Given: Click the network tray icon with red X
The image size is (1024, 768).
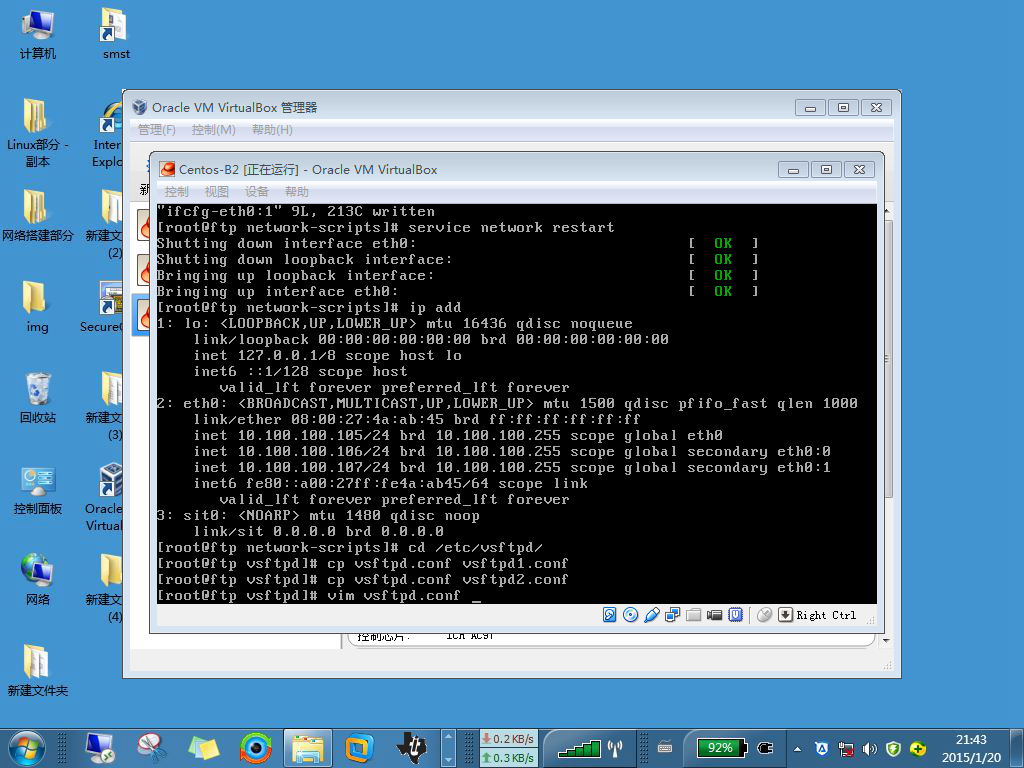Looking at the screenshot, I should pyautogui.click(x=846, y=749).
